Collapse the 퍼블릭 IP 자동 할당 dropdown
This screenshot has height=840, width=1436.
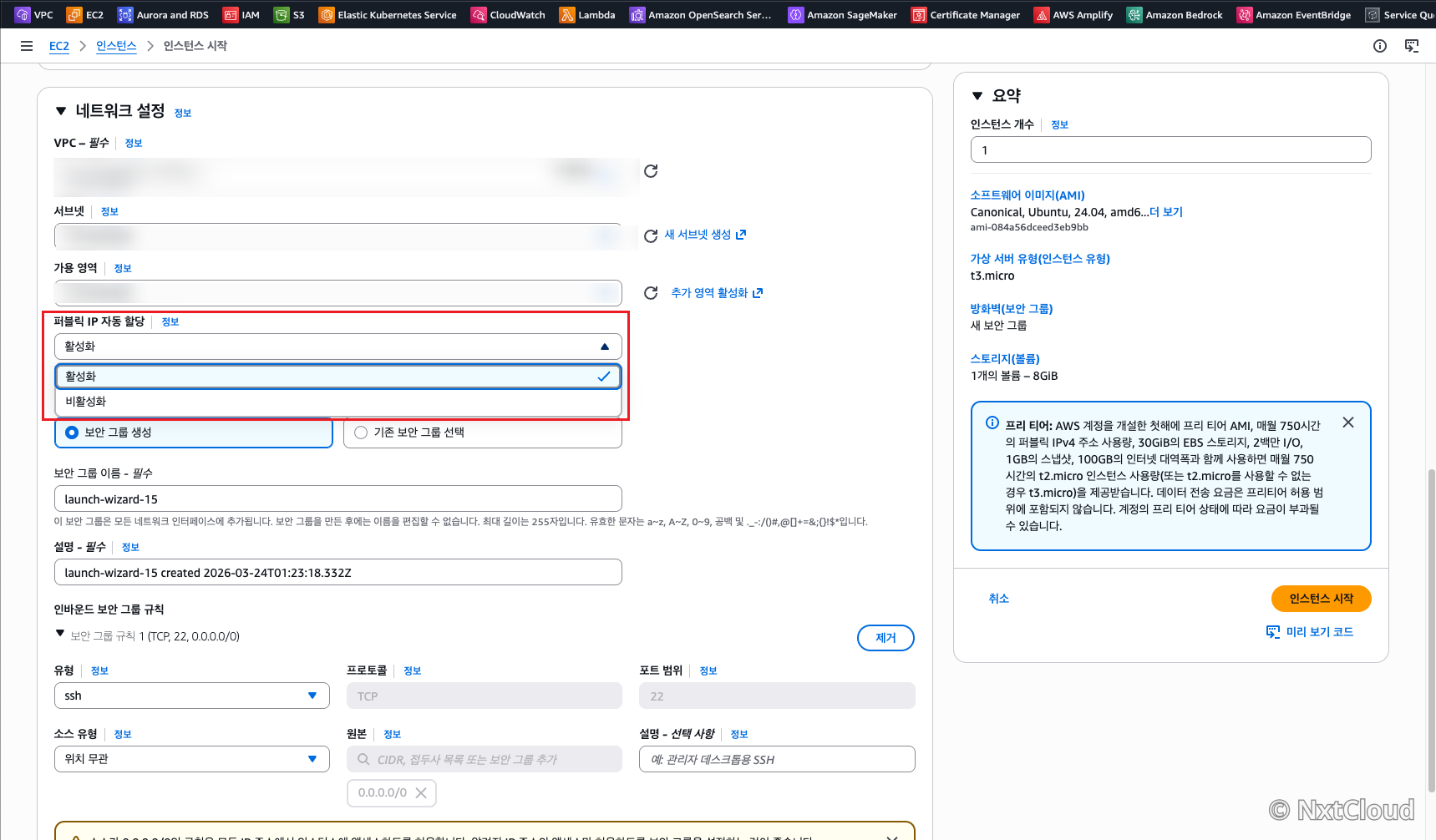[x=338, y=347]
